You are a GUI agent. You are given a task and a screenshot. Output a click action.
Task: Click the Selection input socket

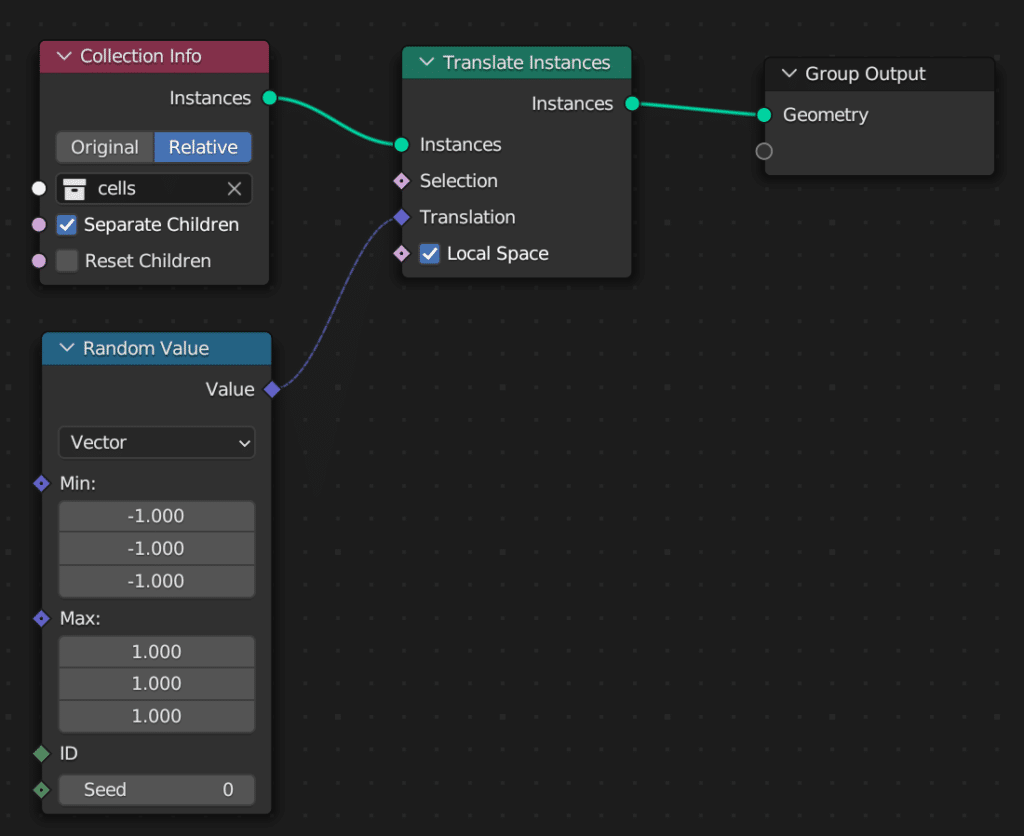point(401,181)
